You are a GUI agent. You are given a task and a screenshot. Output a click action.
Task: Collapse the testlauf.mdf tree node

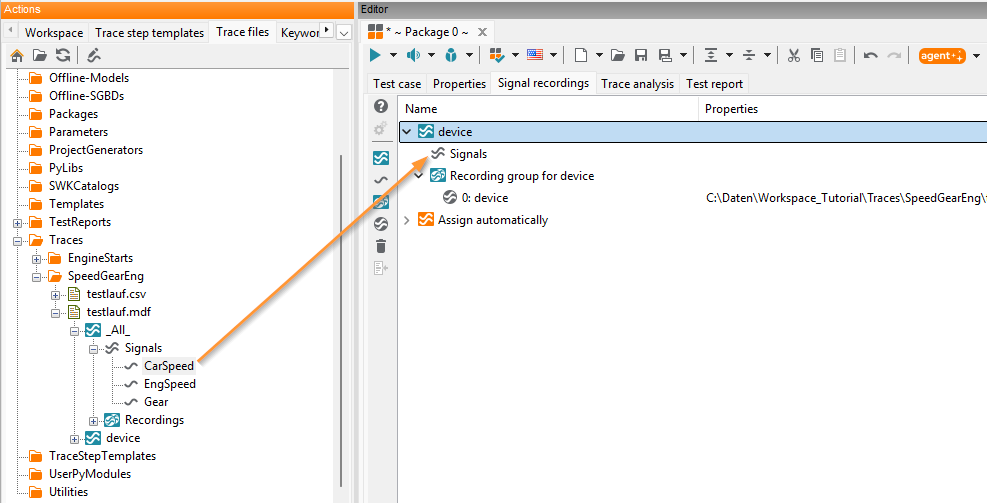(55, 313)
